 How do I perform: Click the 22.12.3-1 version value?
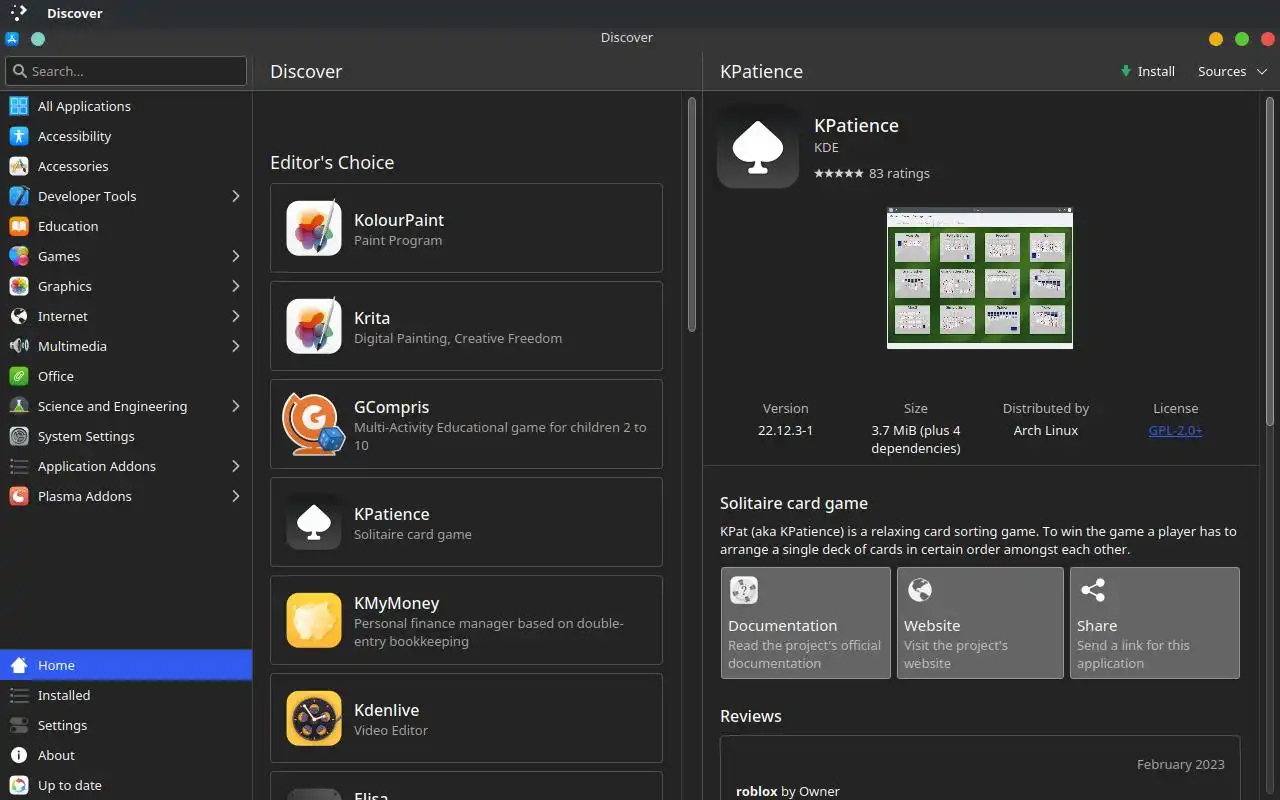tap(785, 430)
